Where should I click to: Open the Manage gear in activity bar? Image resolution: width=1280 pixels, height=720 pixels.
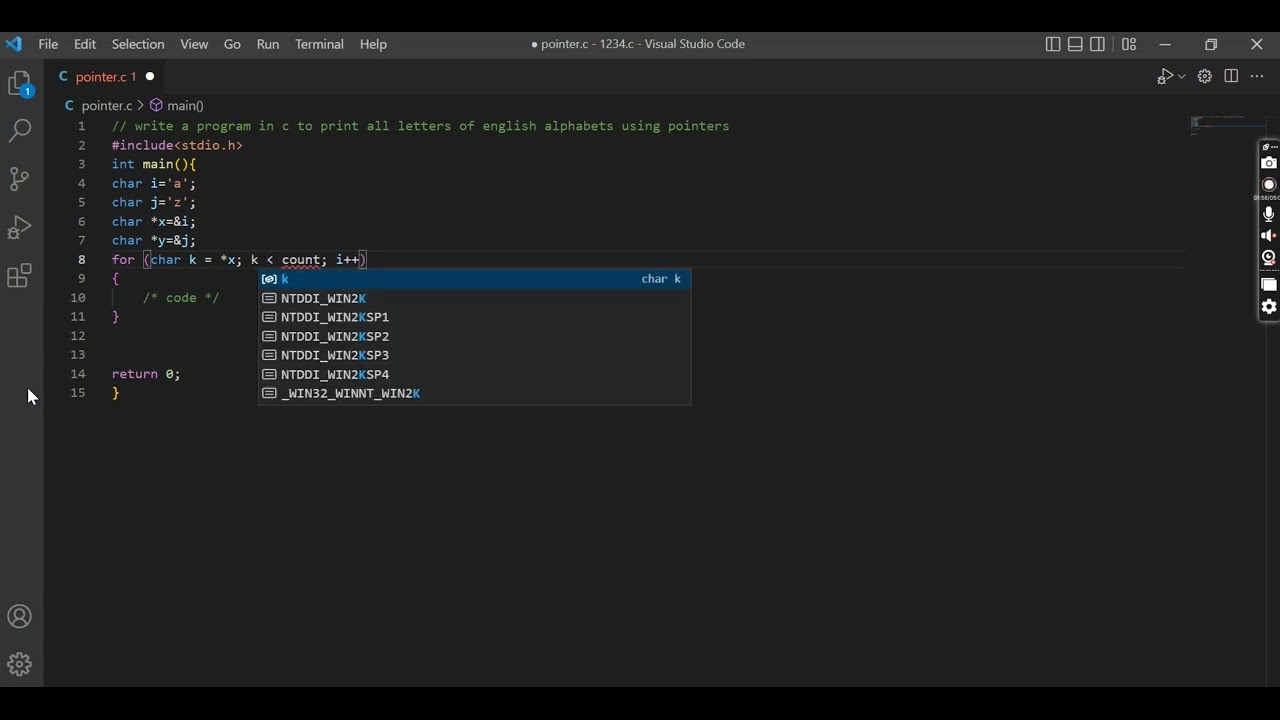(x=20, y=664)
